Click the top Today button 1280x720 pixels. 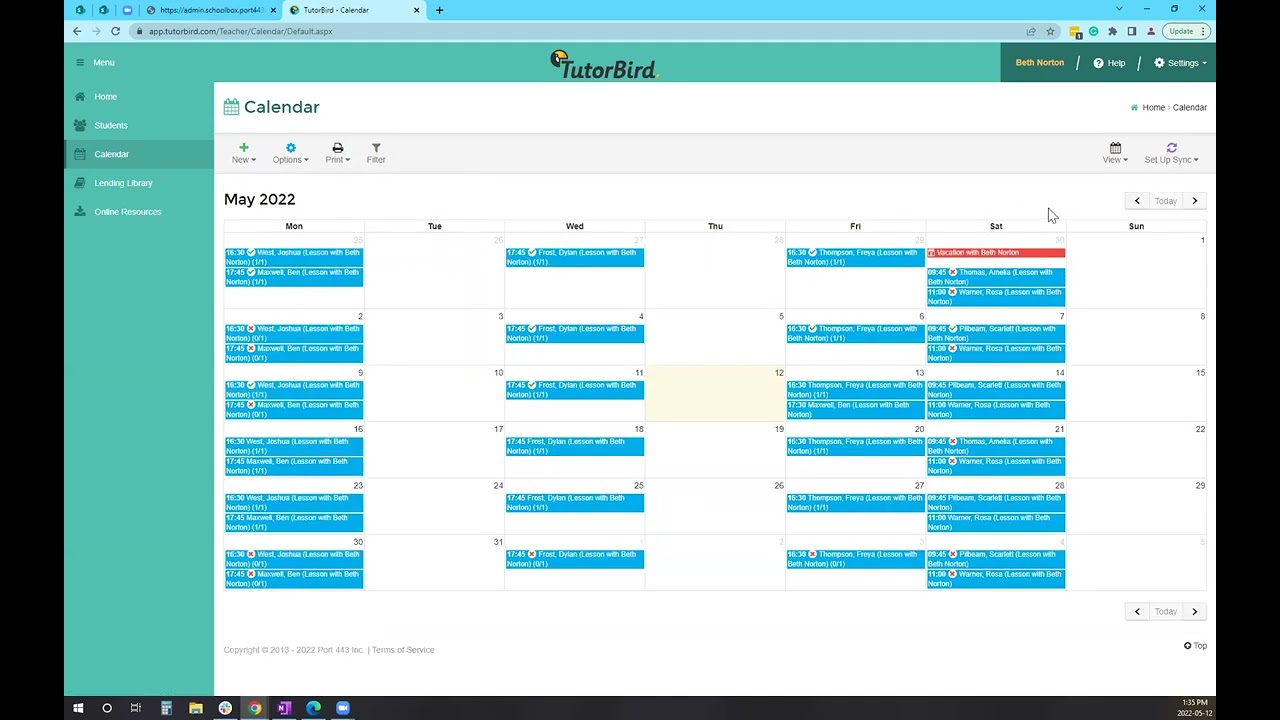click(x=1166, y=201)
